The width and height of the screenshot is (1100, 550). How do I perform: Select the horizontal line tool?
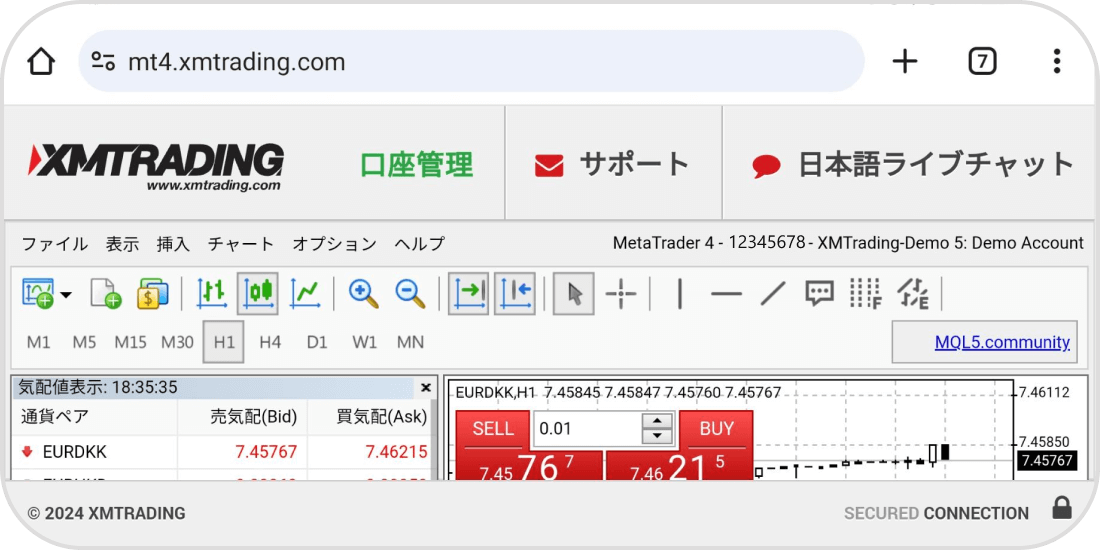[726, 293]
